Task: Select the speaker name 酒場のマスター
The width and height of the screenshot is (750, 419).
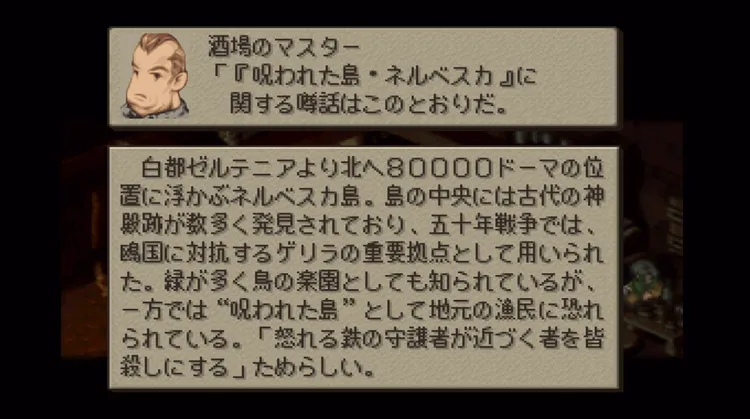Action: coord(284,46)
